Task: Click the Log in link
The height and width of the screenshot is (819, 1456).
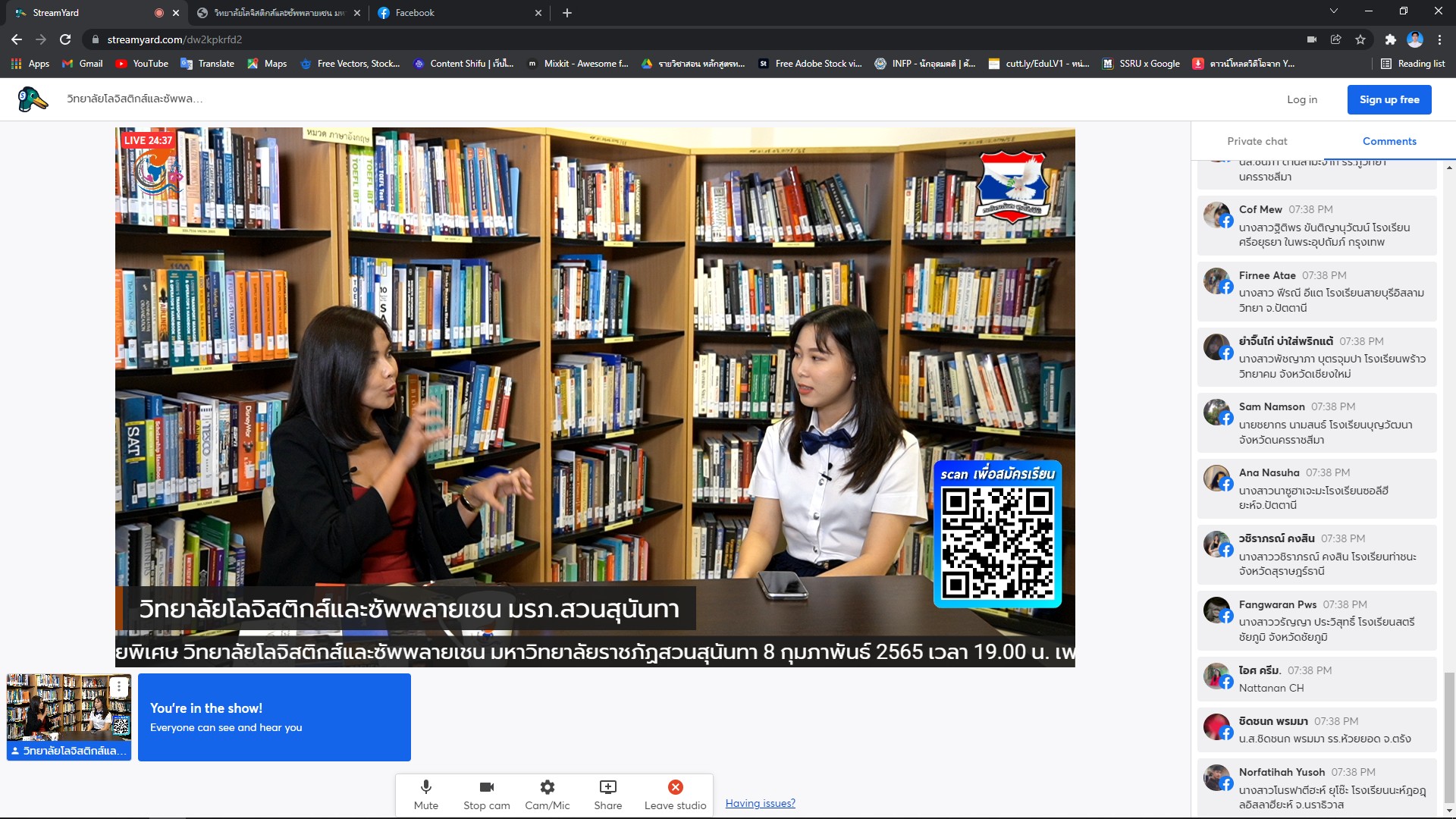Action: [x=1301, y=99]
